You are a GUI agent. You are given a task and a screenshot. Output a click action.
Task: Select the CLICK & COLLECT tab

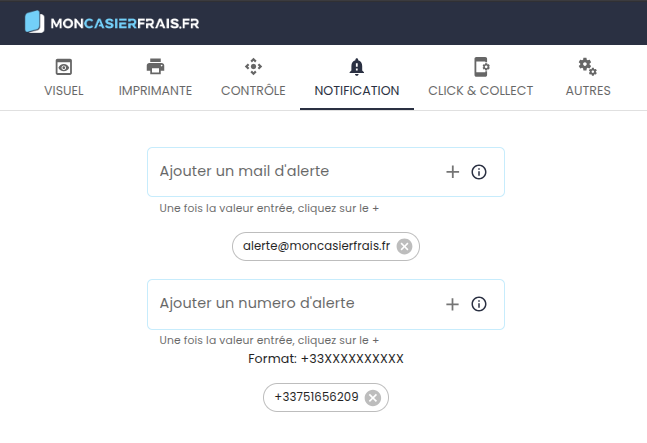(x=481, y=90)
